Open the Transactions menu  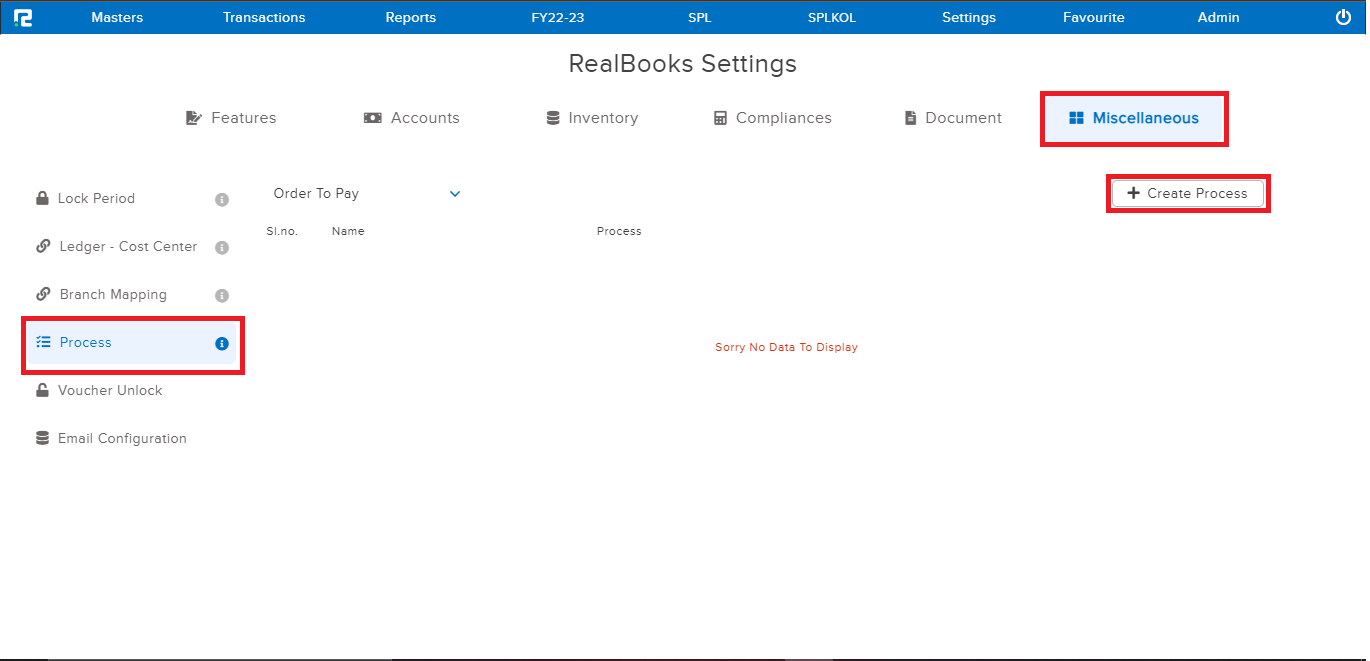[x=264, y=17]
